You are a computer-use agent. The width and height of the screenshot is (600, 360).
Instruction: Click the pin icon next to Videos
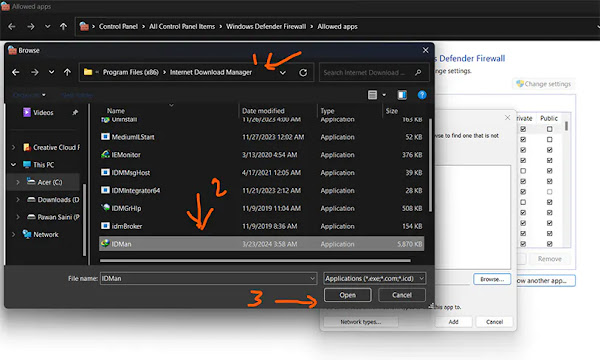click(x=75, y=112)
